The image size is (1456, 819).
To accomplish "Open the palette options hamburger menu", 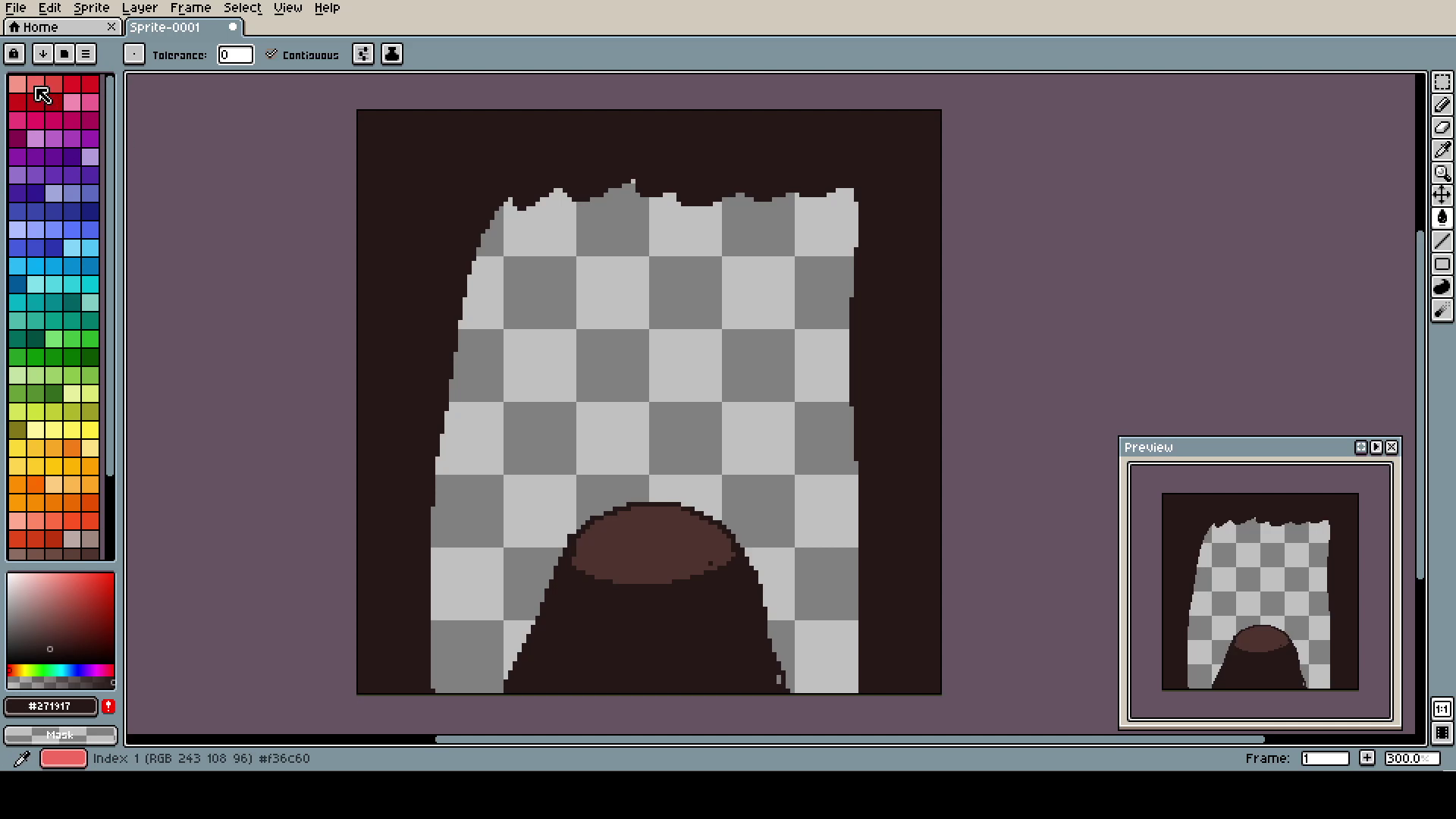I will [x=86, y=54].
